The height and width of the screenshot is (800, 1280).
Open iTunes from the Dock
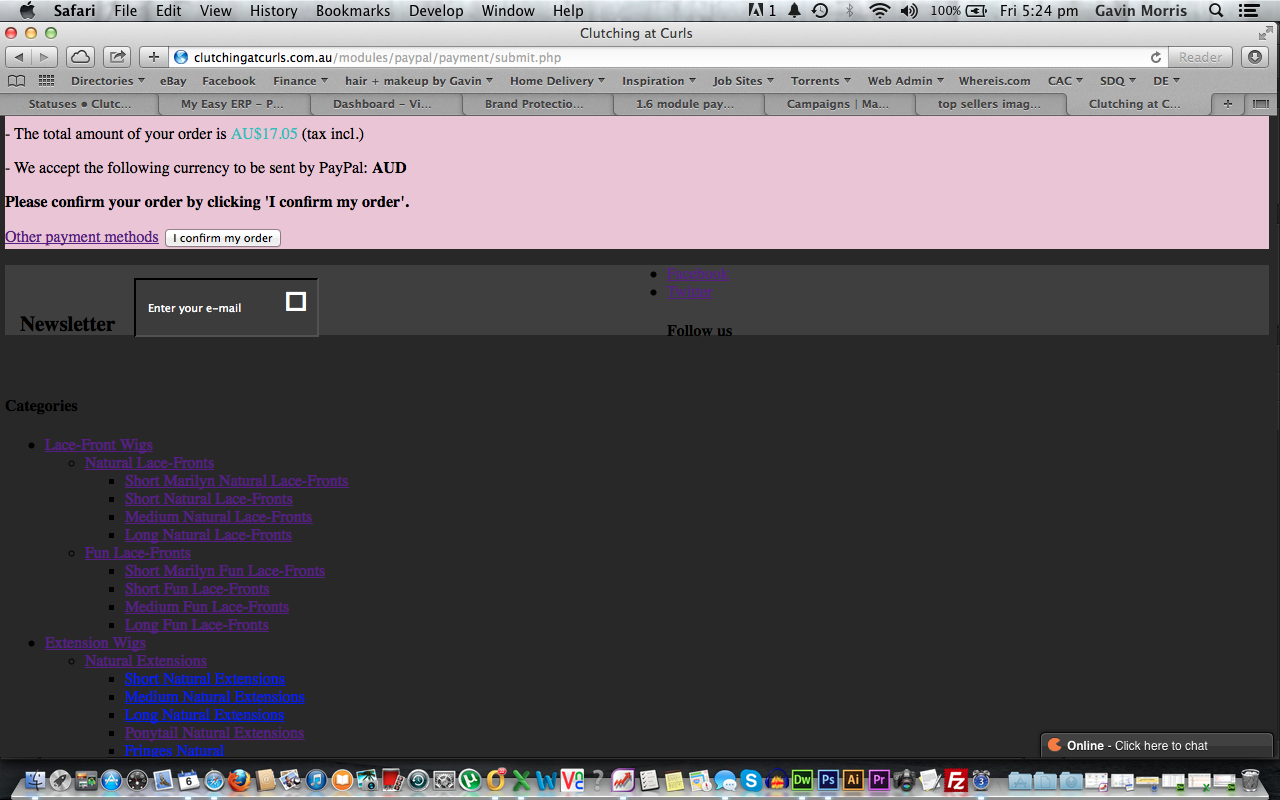pos(316,780)
